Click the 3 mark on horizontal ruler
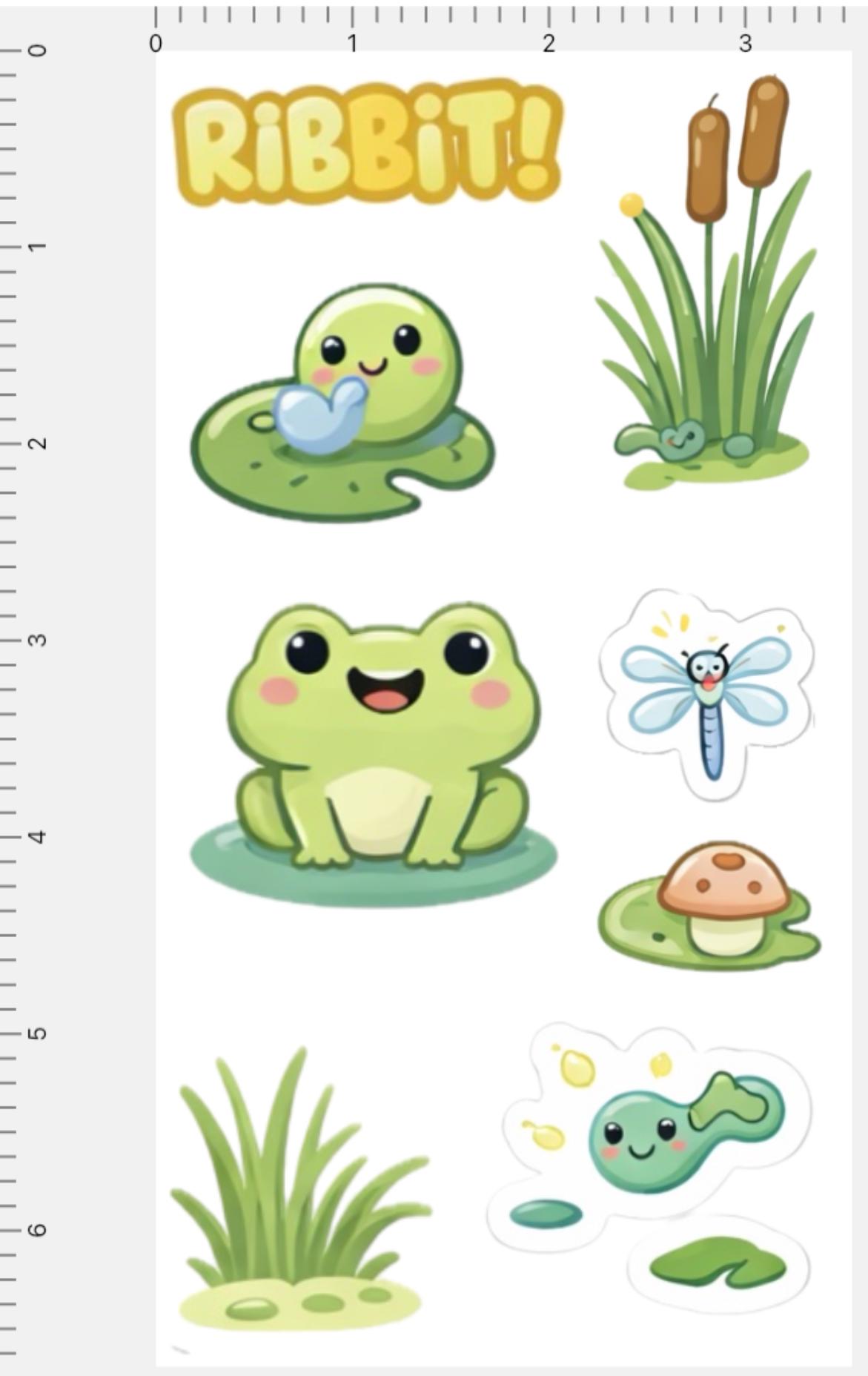The width and height of the screenshot is (868, 1376). 745,44
